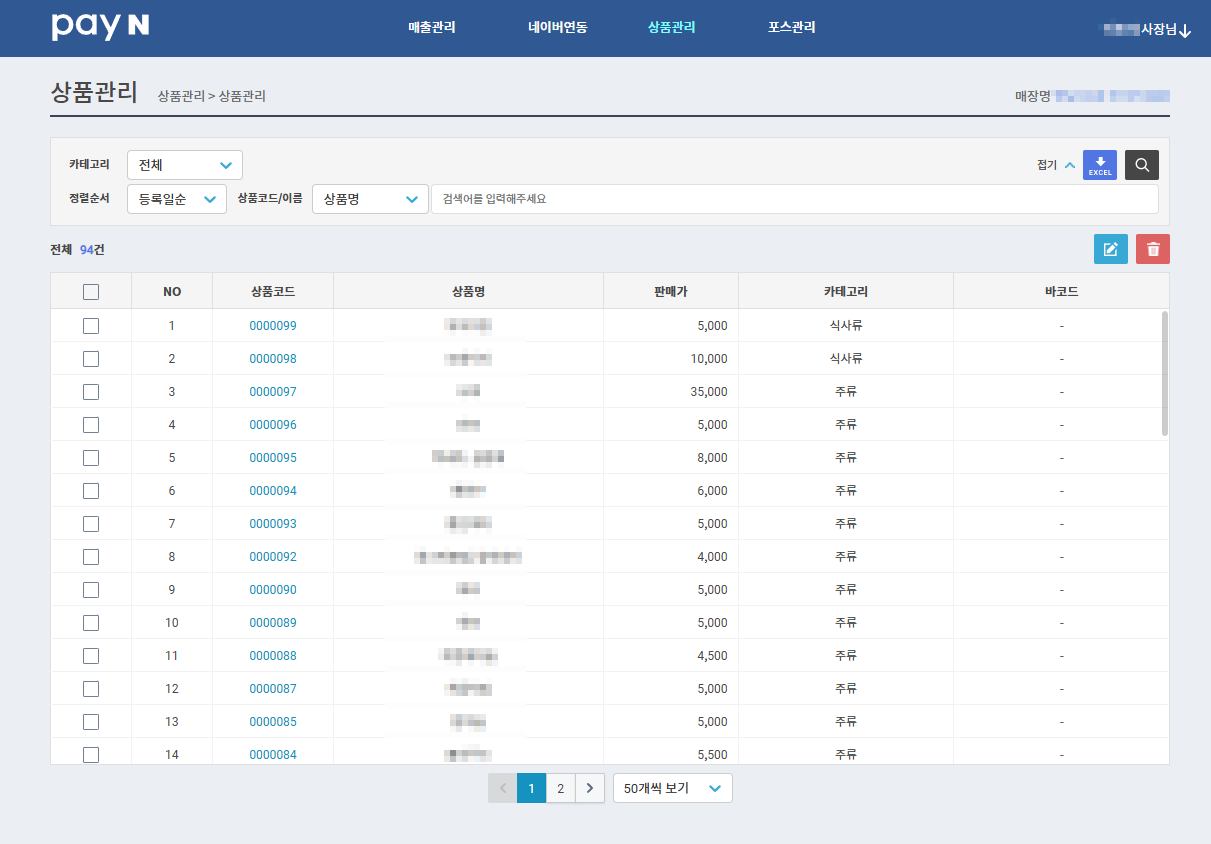Open product code 0000099 link
Viewport: 1211px width, 844px height.
pos(273,326)
